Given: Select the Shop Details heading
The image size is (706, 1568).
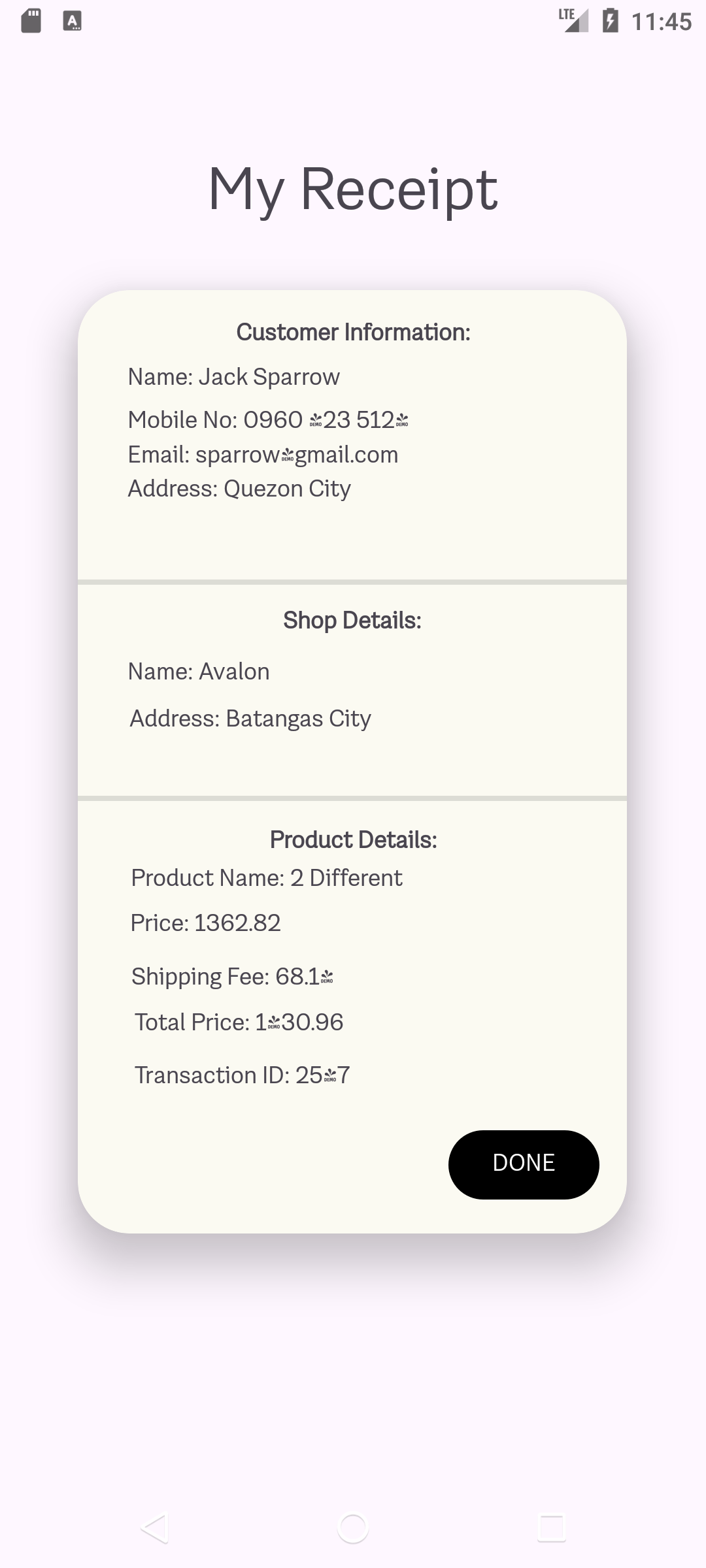Looking at the screenshot, I should click(x=352, y=621).
